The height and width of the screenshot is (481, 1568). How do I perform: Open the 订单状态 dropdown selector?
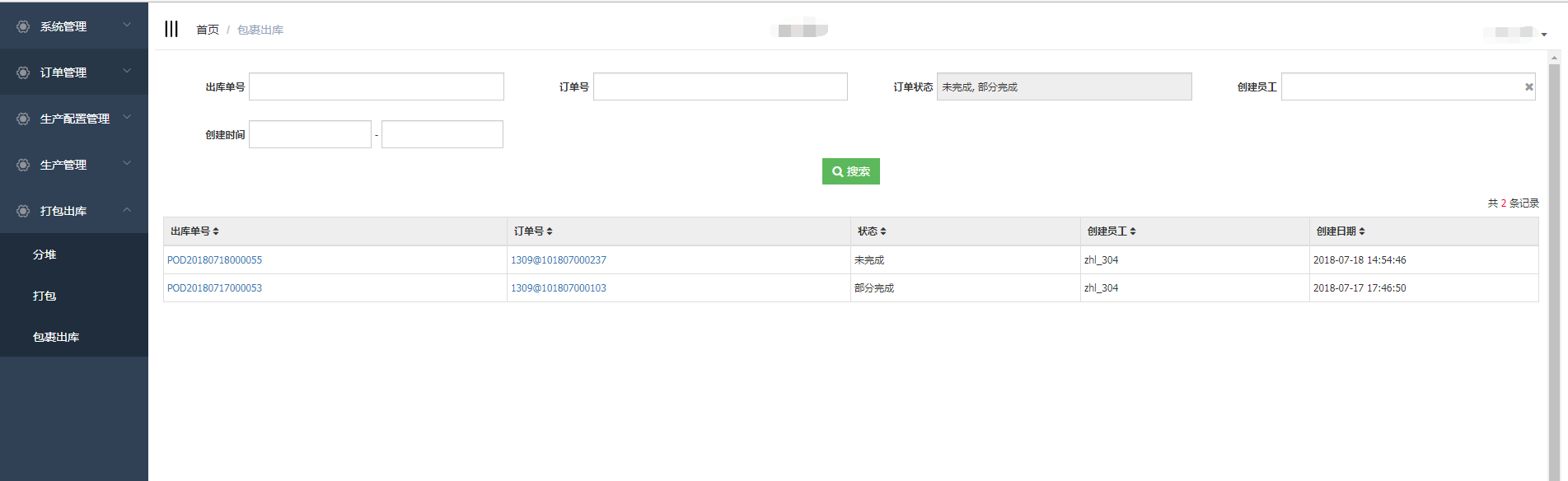1064,87
